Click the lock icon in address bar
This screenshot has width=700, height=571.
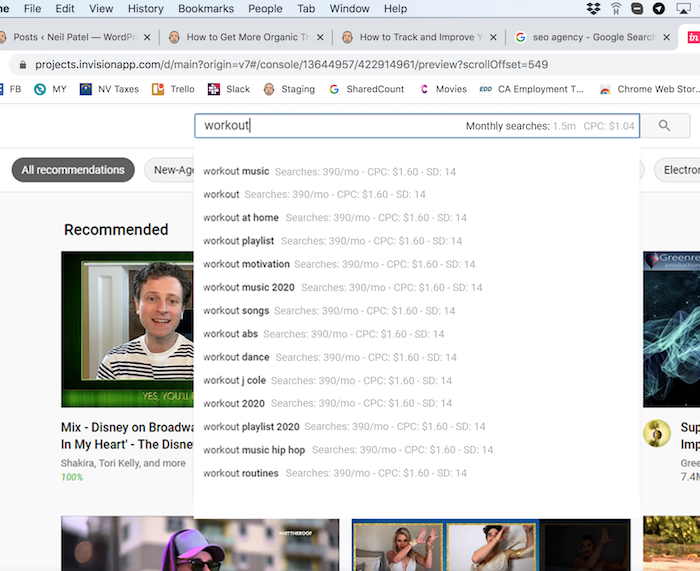coord(23,65)
